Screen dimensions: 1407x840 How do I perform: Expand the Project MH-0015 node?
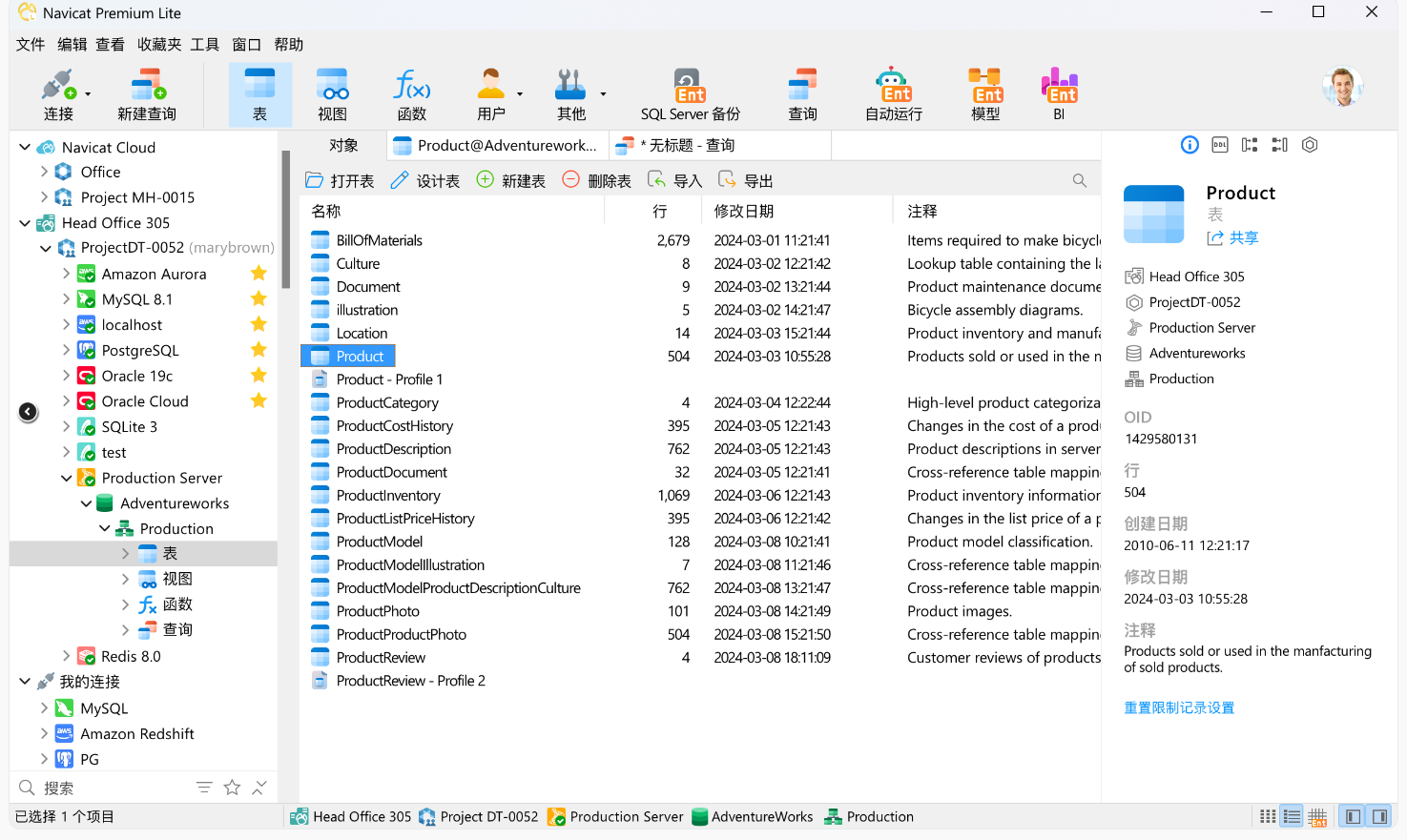click(x=44, y=197)
